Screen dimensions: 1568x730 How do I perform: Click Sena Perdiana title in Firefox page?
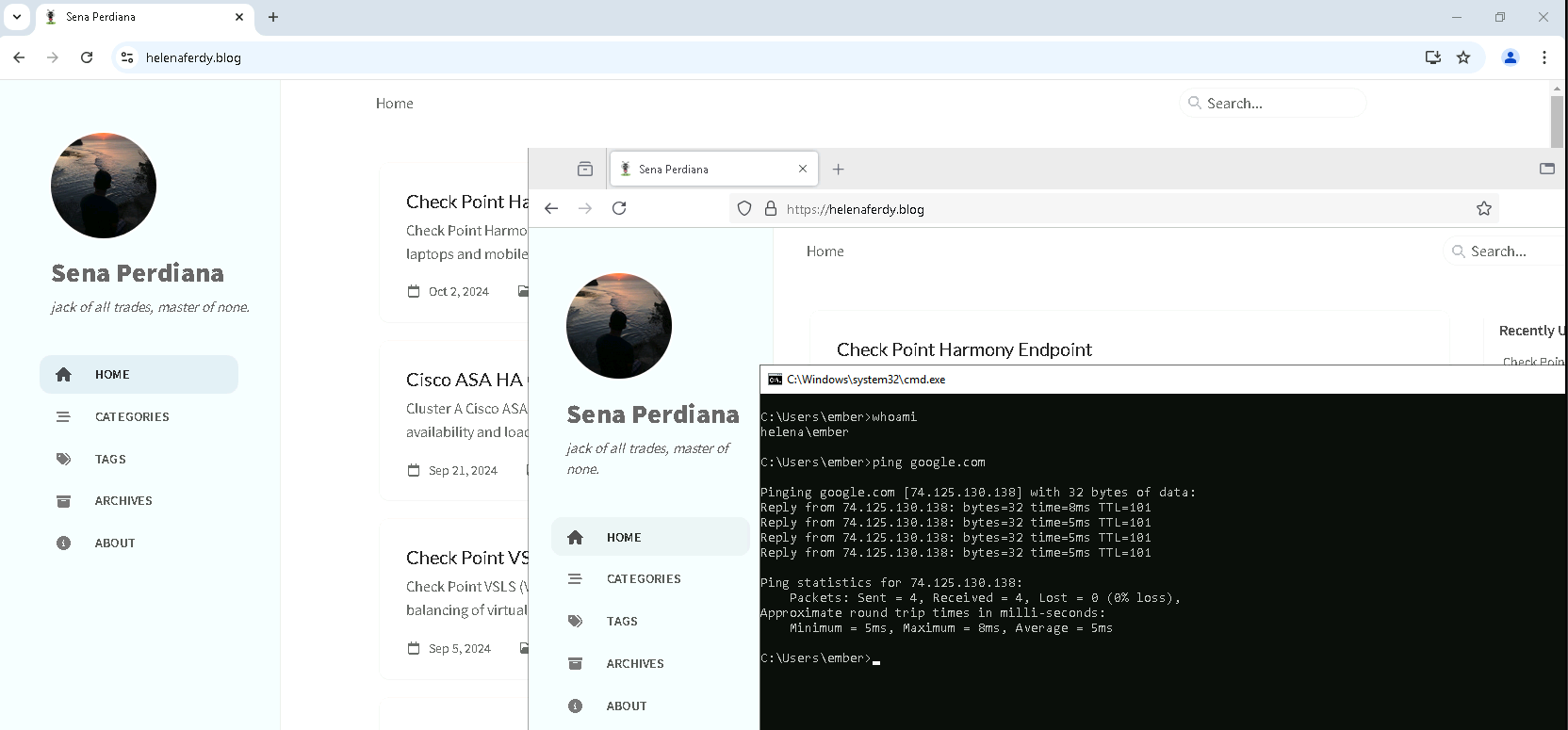tap(652, 414)
